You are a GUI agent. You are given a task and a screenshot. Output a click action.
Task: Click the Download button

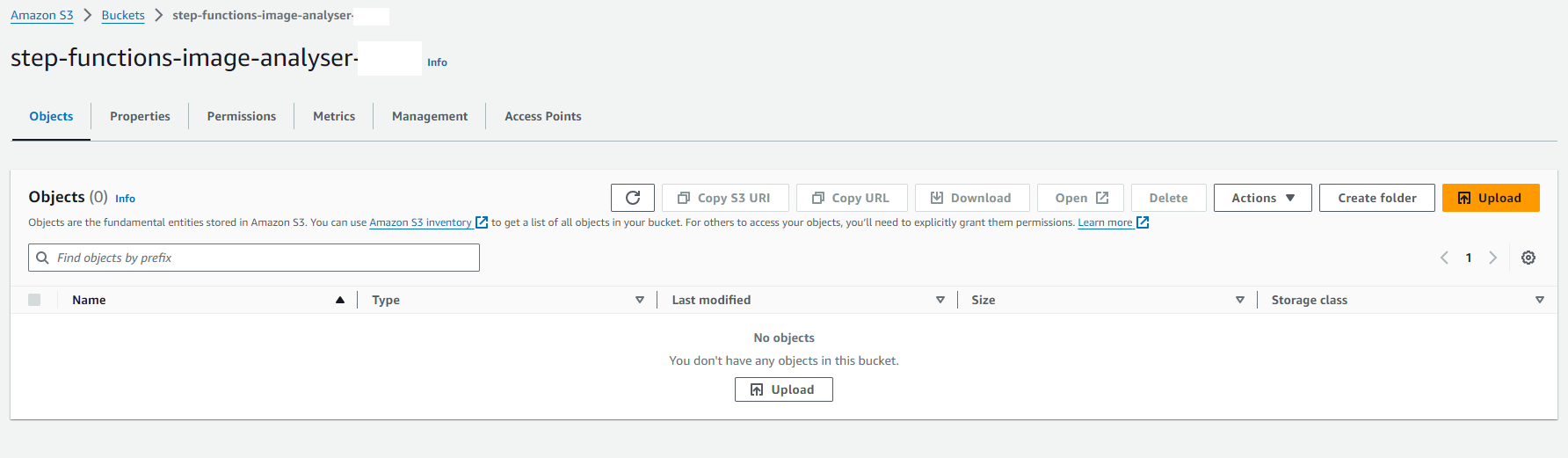[972, 198]
